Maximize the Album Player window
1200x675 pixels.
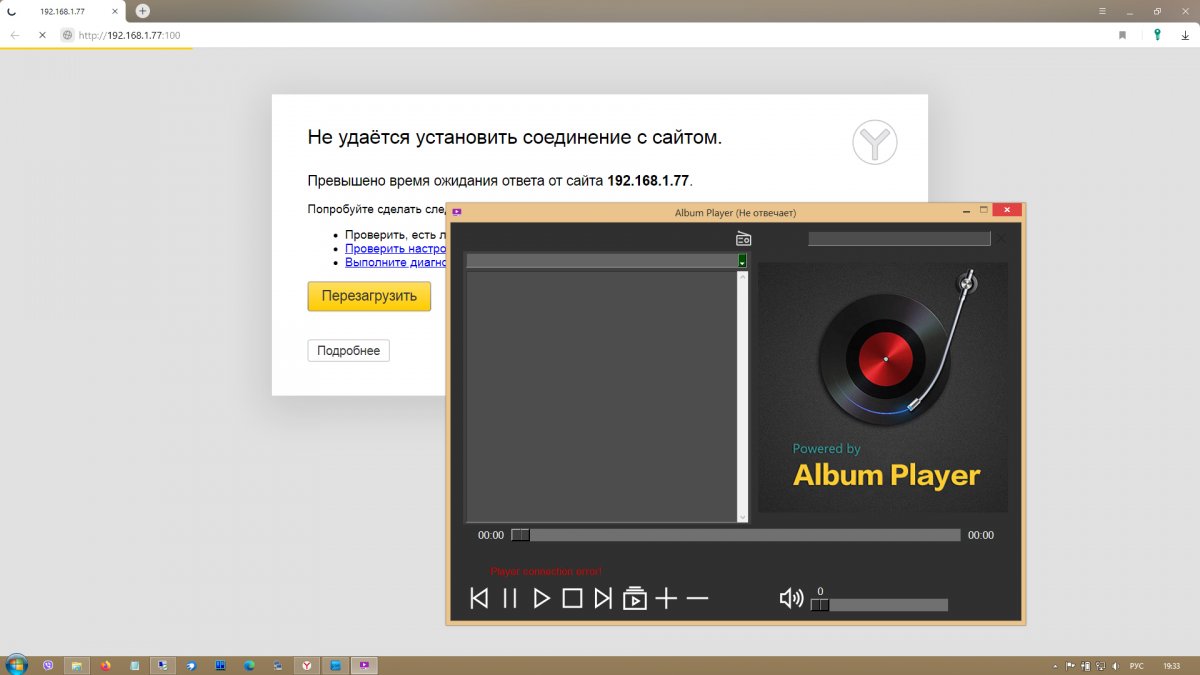(x=984, y=210)
